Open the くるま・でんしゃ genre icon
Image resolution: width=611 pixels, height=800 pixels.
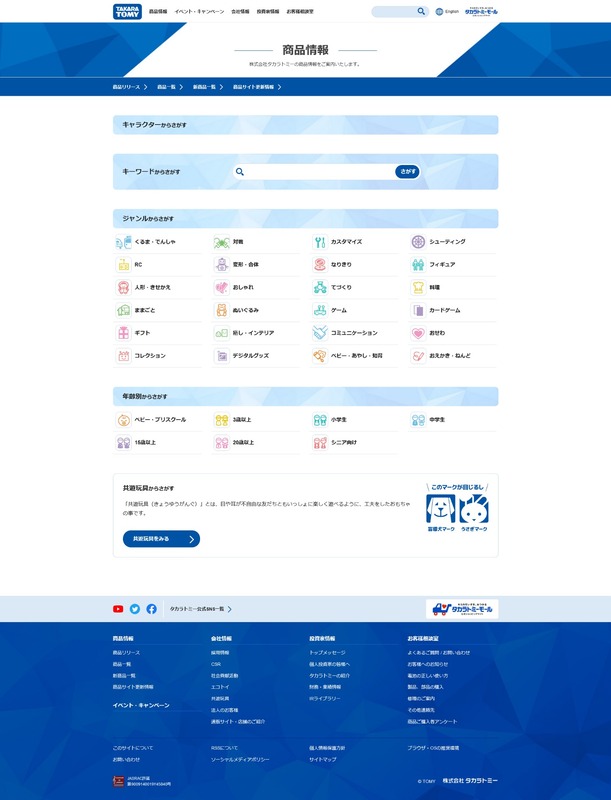click(x=123, y=242)
